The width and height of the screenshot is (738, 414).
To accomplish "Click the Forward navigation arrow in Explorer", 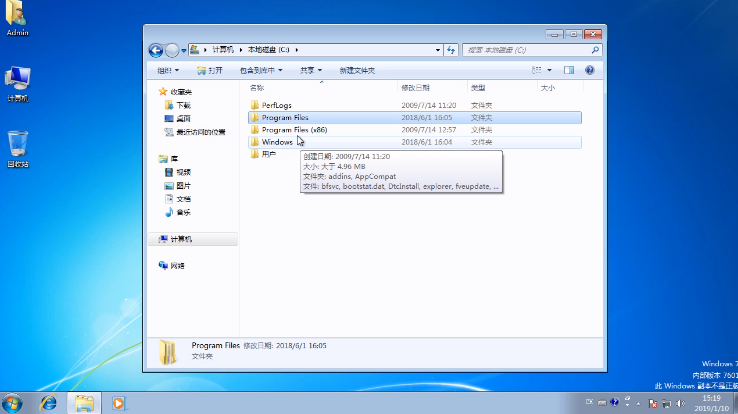I will click(x=171, y=50).
